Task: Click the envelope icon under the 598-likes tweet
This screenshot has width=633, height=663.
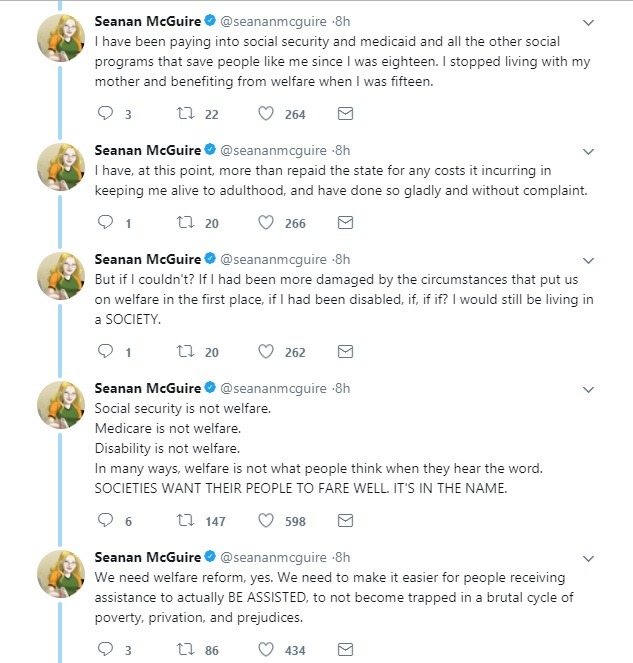Action: pos(345,520)
